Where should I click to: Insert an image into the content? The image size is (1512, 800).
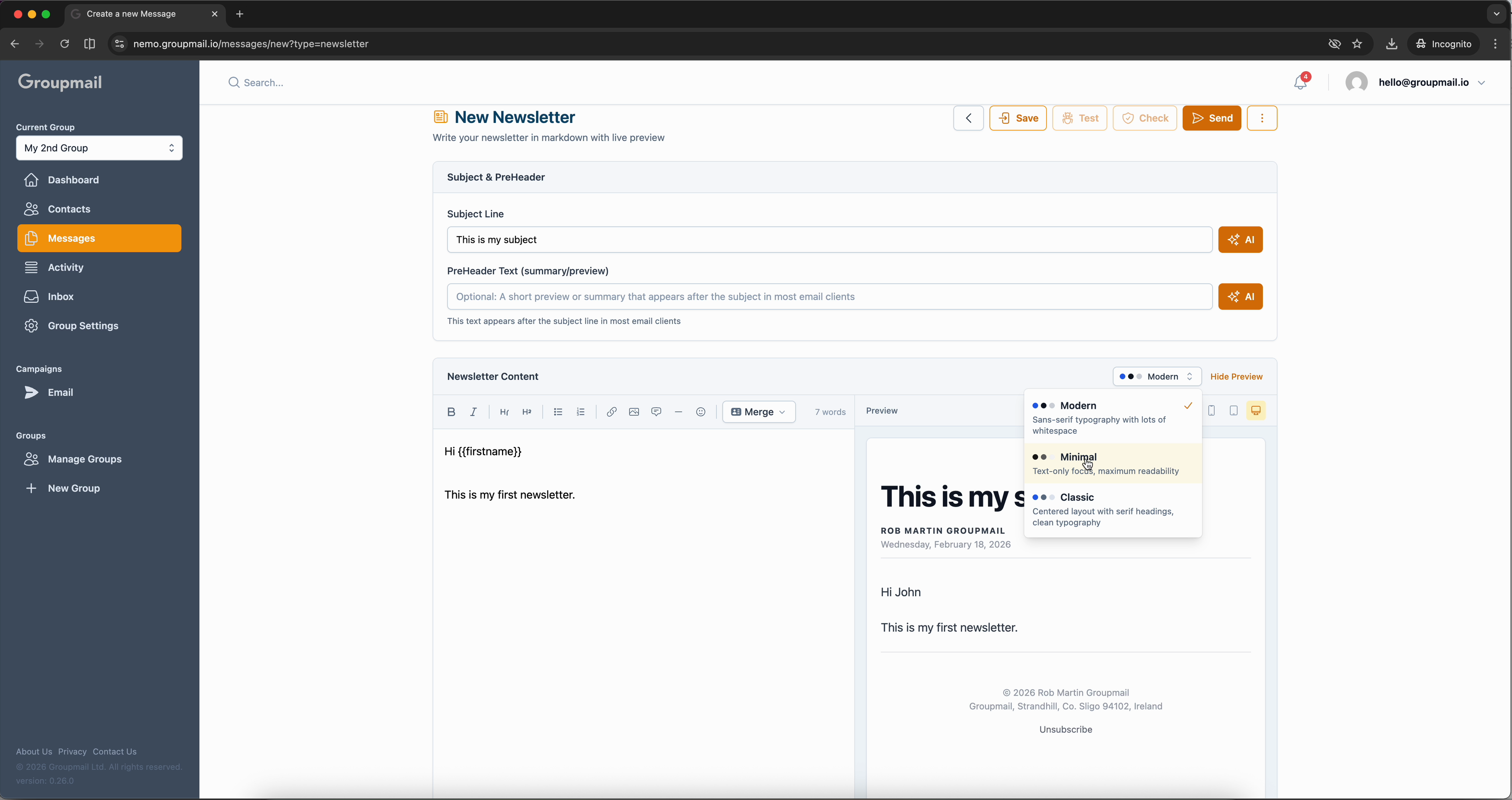coord(633,412)
